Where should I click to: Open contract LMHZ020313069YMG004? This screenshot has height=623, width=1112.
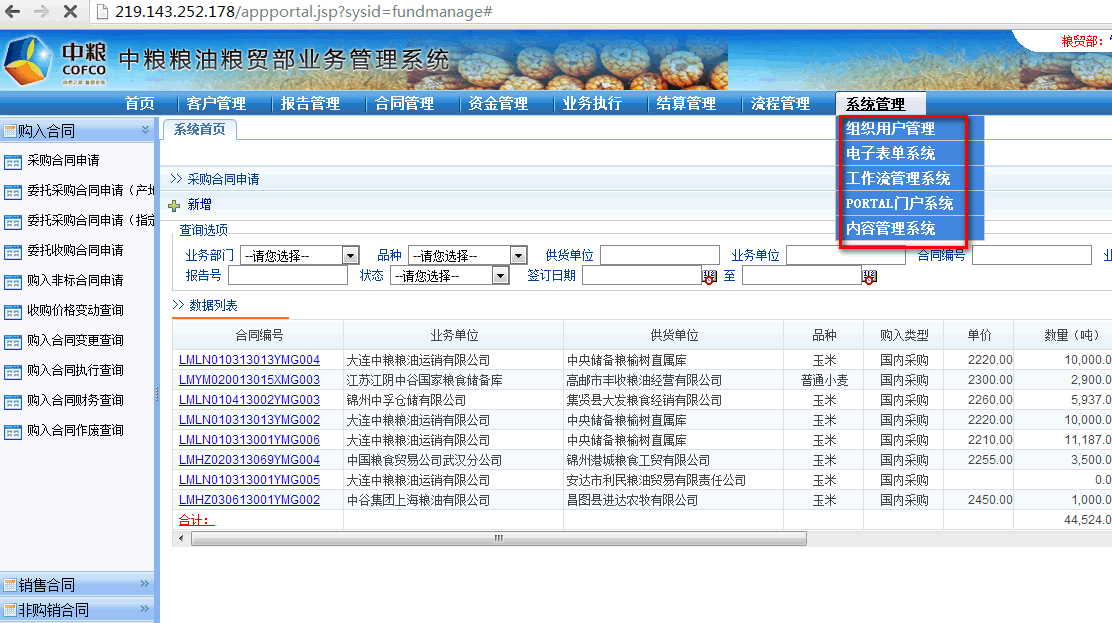[250, 460]
